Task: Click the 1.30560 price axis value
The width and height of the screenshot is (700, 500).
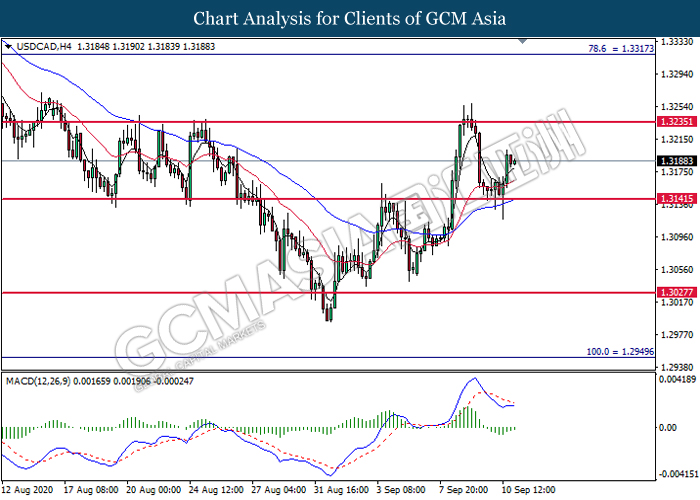Action: point(677,270)
